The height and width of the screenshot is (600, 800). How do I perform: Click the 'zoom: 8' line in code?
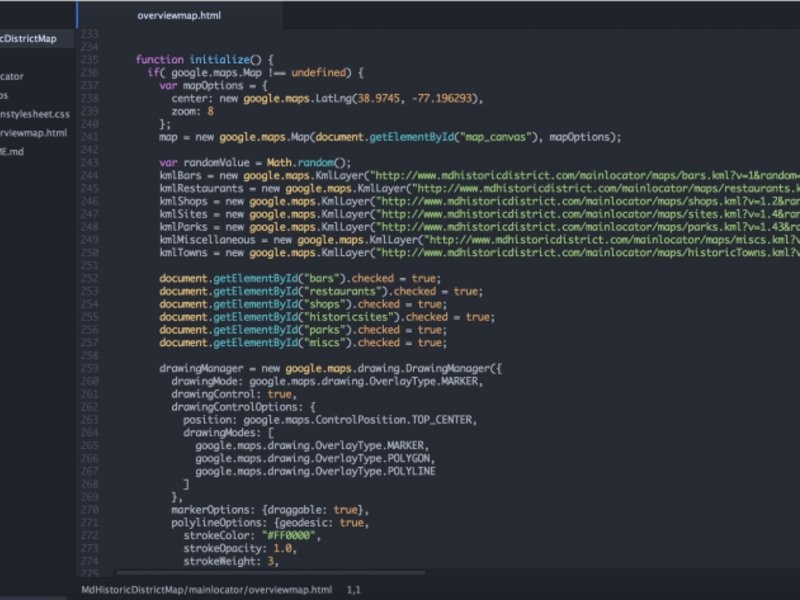point(193,111)
